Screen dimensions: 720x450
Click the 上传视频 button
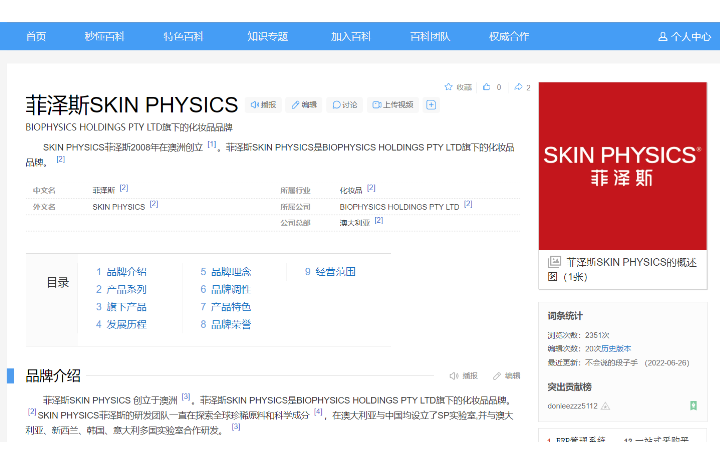[x=393, y=105]
